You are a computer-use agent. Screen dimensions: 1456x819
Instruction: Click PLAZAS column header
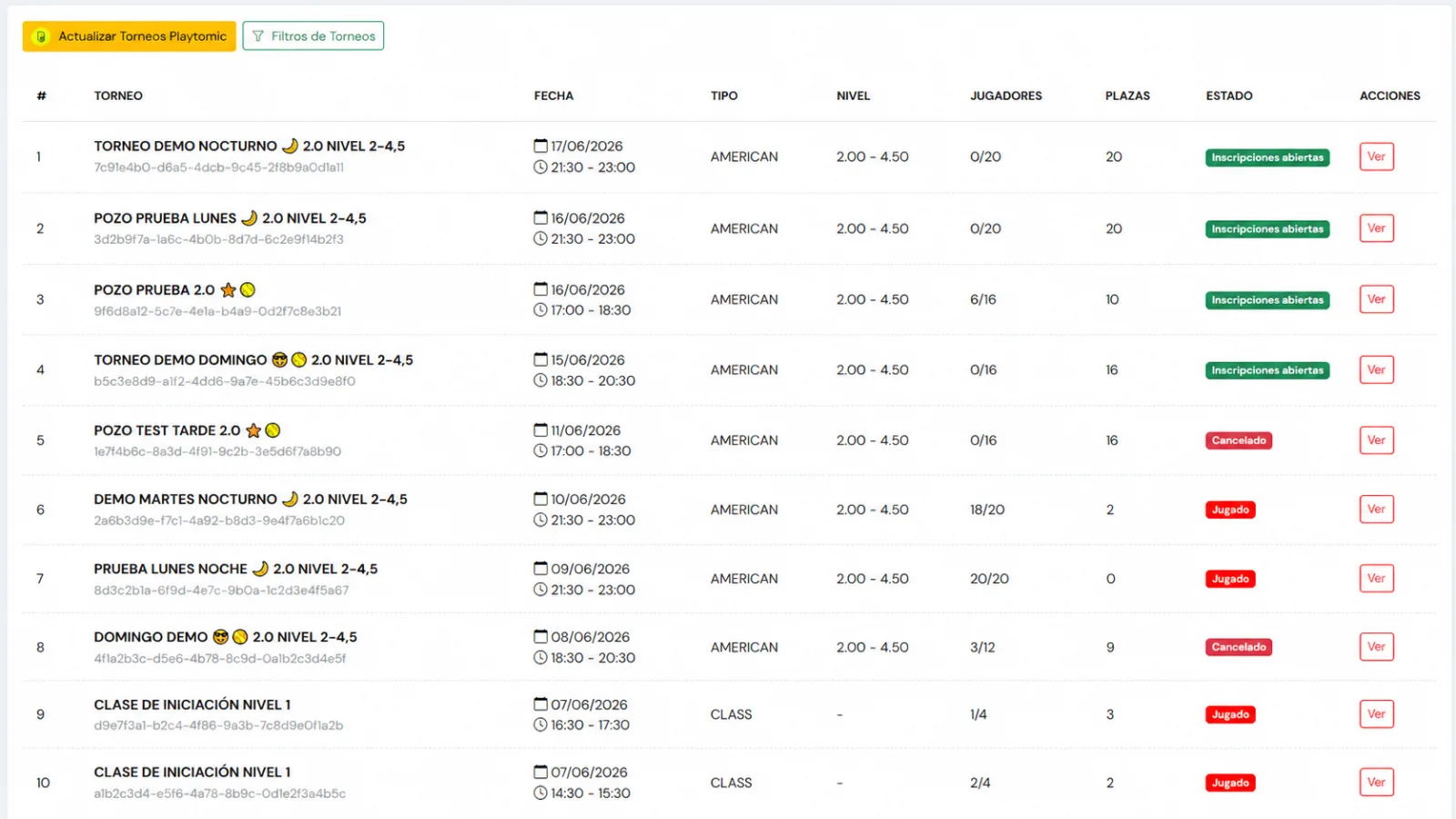tap(1127, 96)
